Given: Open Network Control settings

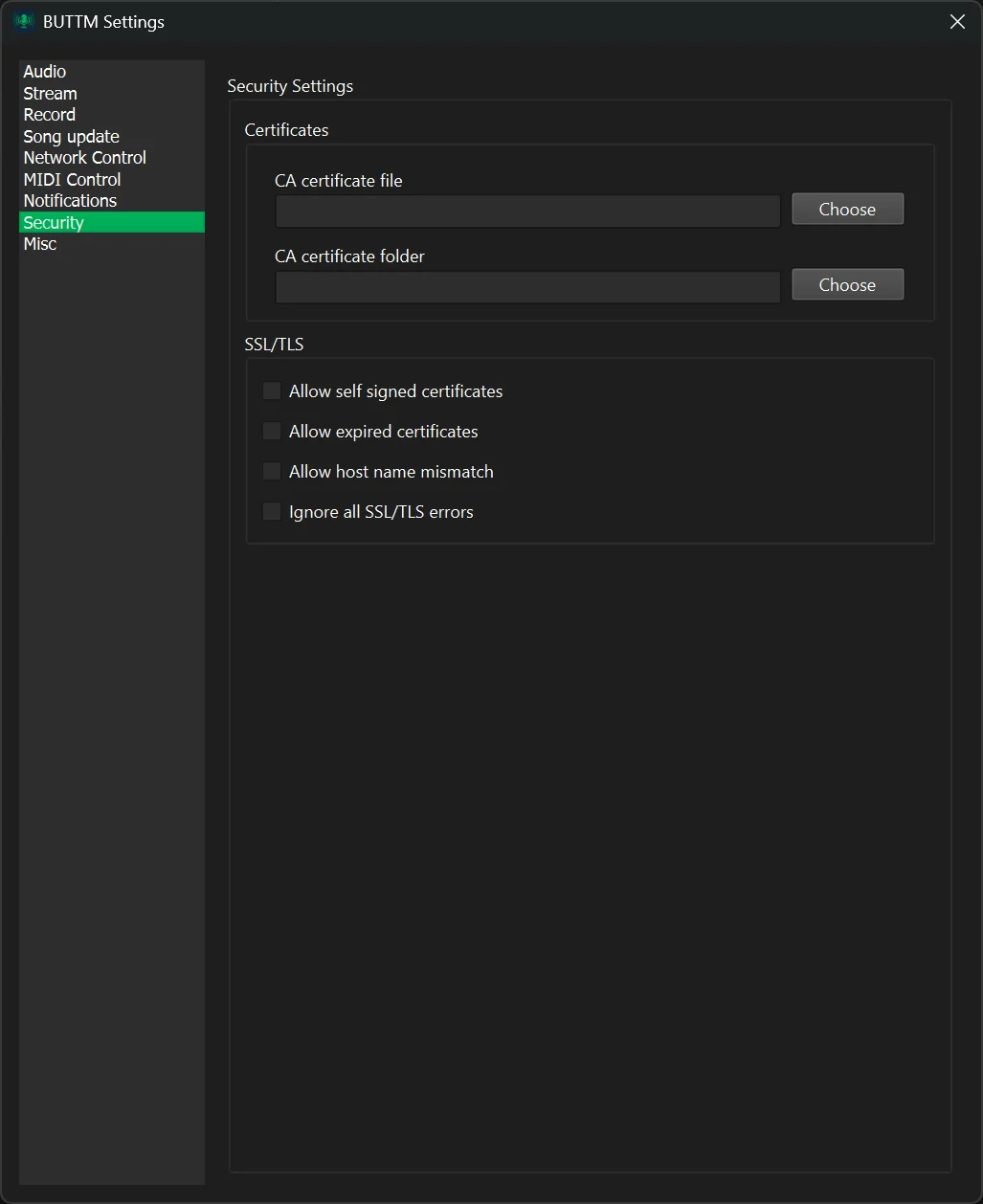Looking at the screenshot, I should click(84, 157).
